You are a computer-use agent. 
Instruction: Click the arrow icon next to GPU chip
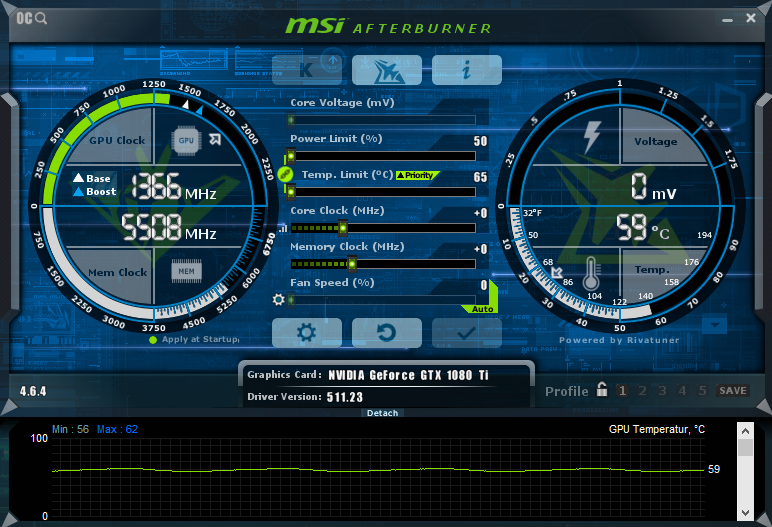click(x=215, y=139)
